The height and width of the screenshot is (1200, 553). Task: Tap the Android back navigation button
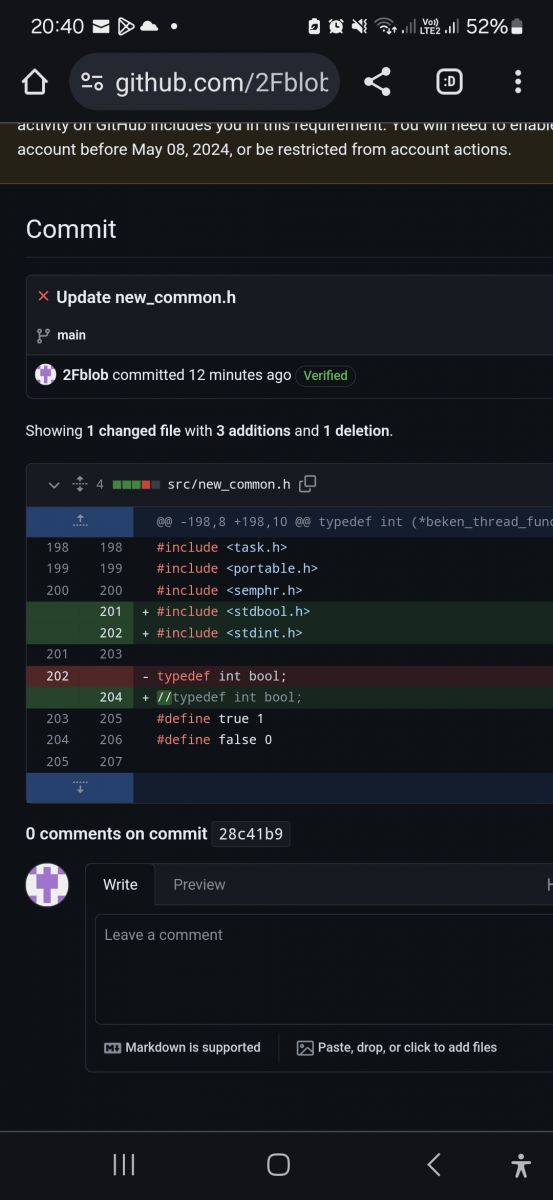(434, 1164)
